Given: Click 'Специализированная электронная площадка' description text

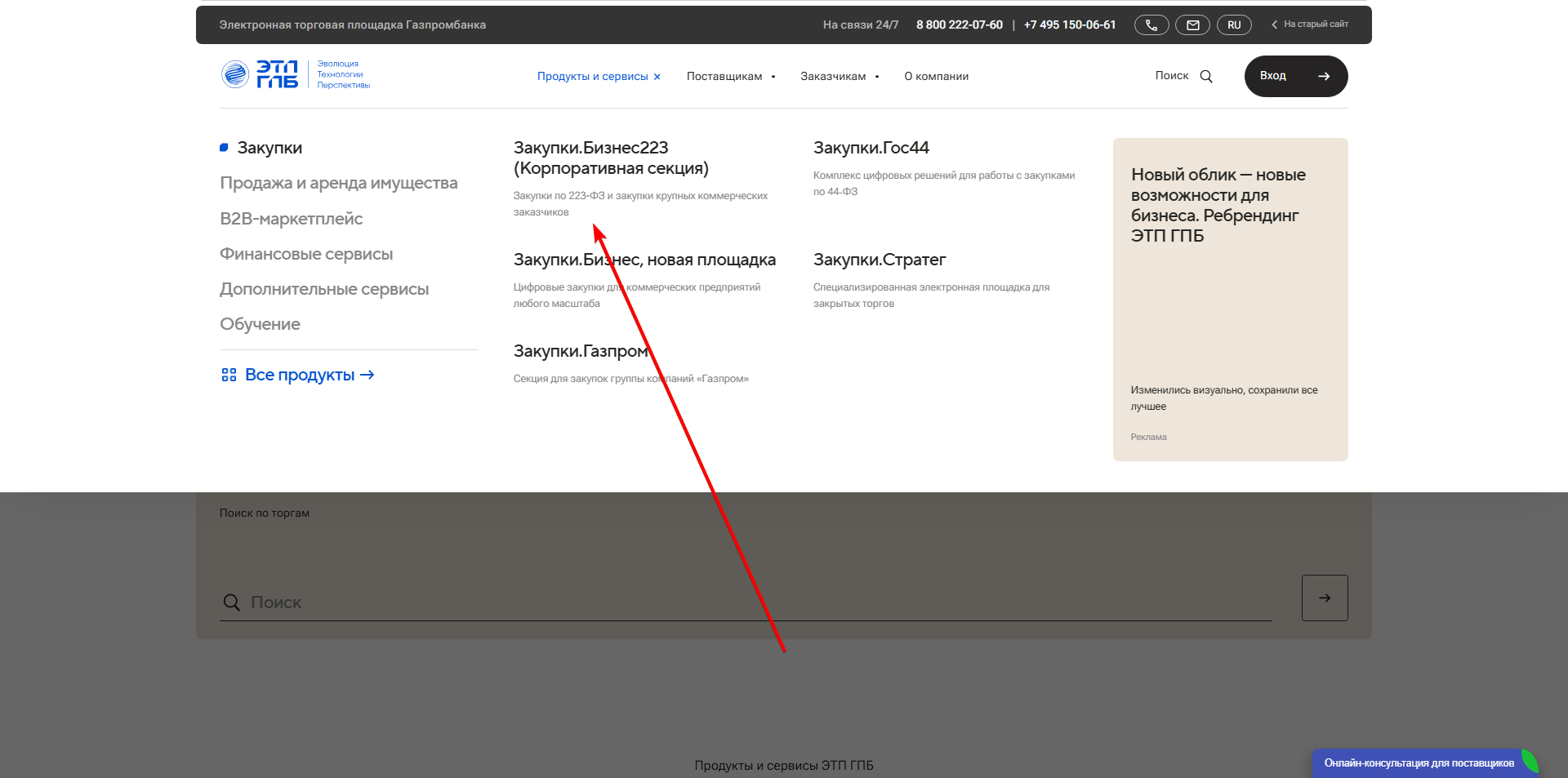Looking at the screenshot, I should [x=931, y=296].
